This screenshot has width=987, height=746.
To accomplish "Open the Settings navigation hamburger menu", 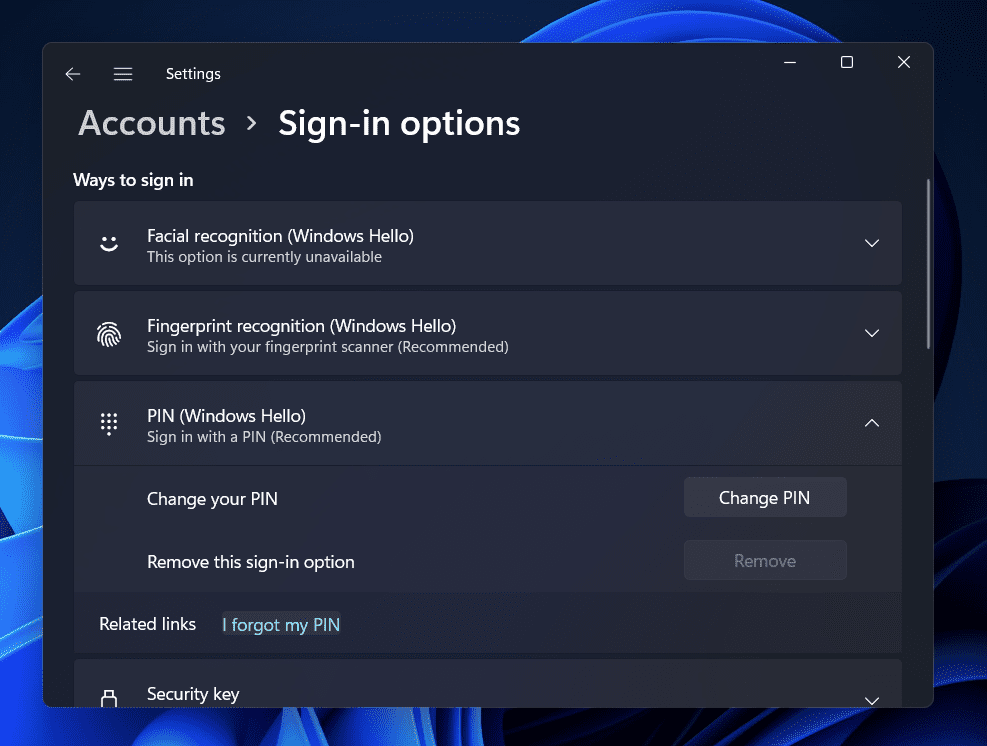I will coord(122,73).
